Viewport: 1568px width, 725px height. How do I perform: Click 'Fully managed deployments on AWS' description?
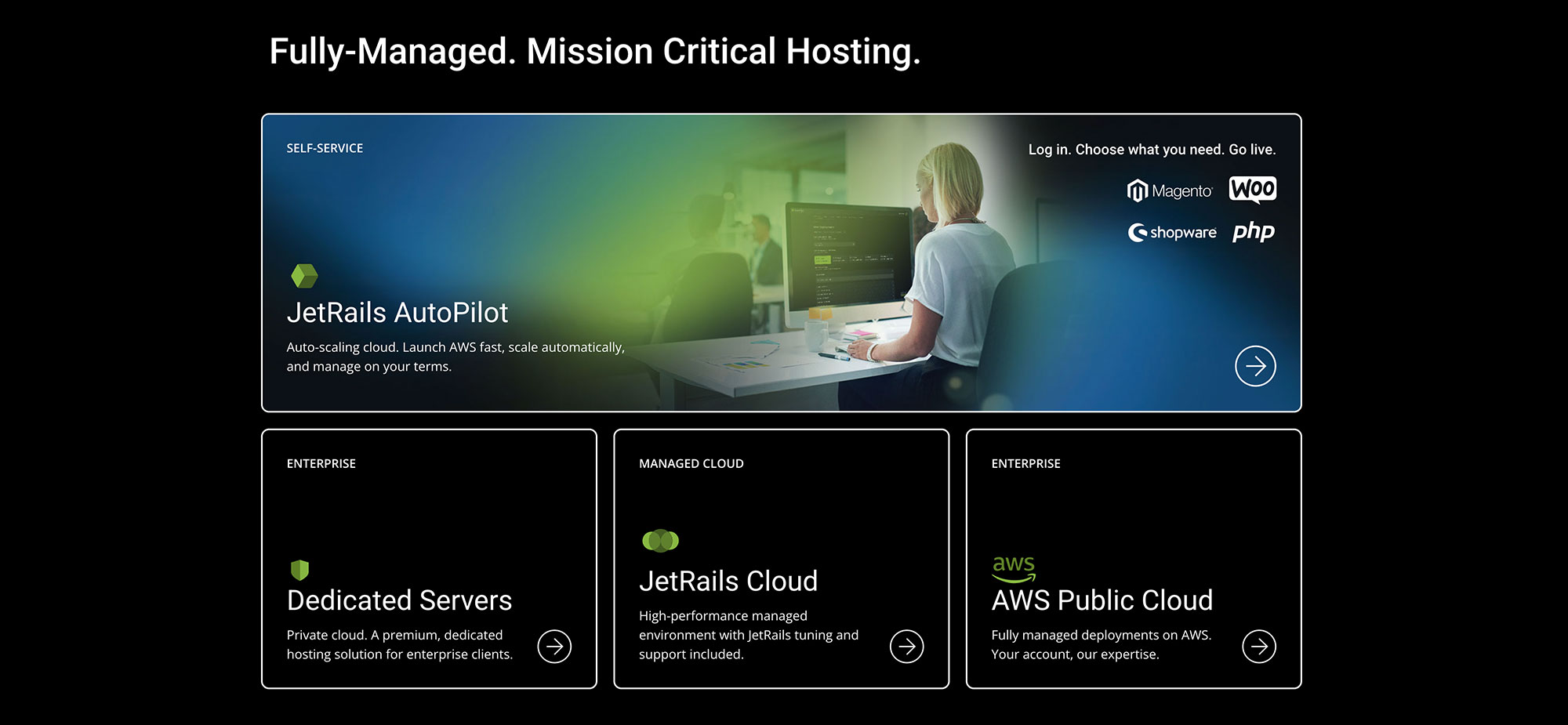point(1102,644)
